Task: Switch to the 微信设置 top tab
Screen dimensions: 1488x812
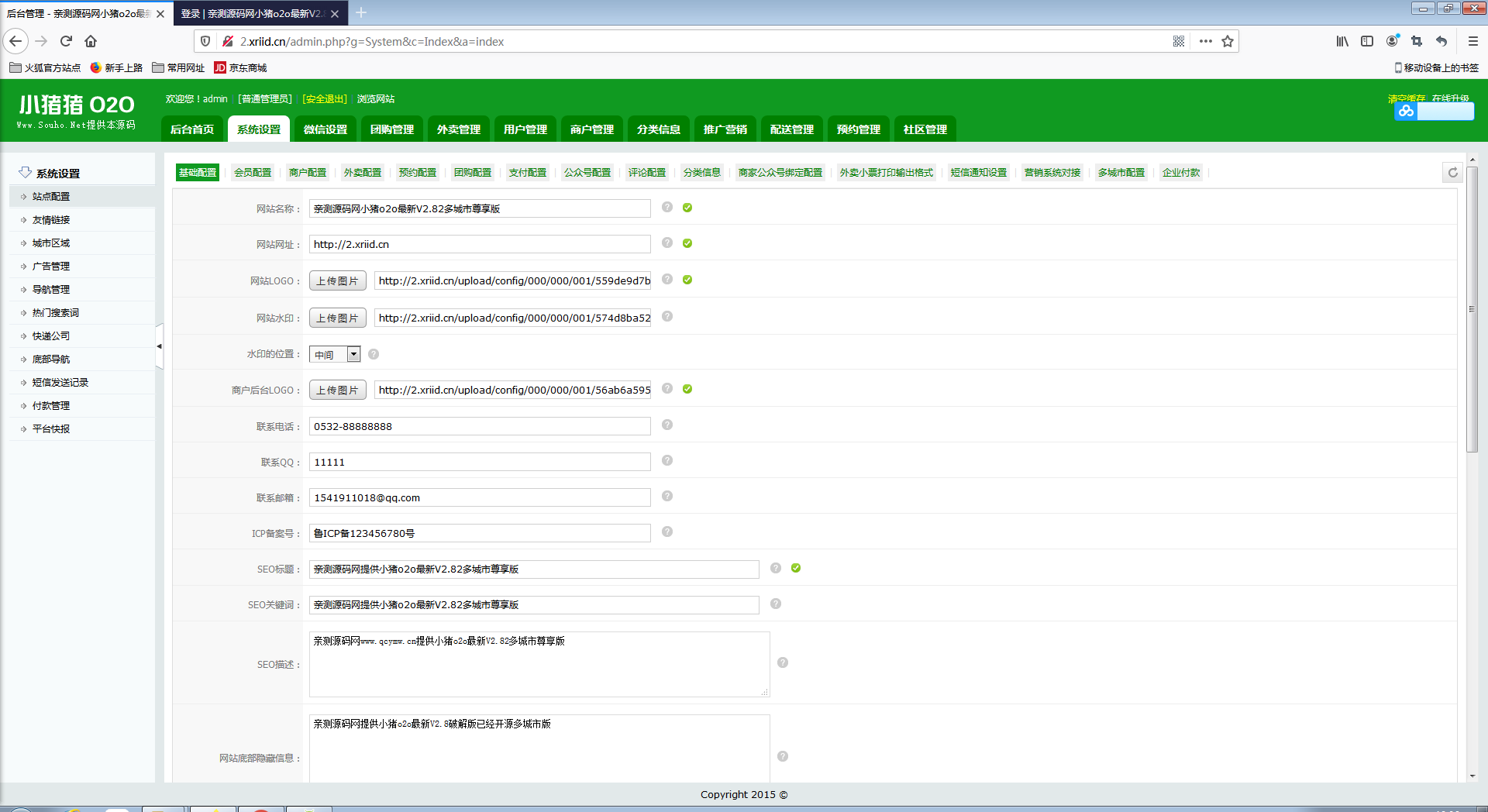Action: (x=325, y=129)
